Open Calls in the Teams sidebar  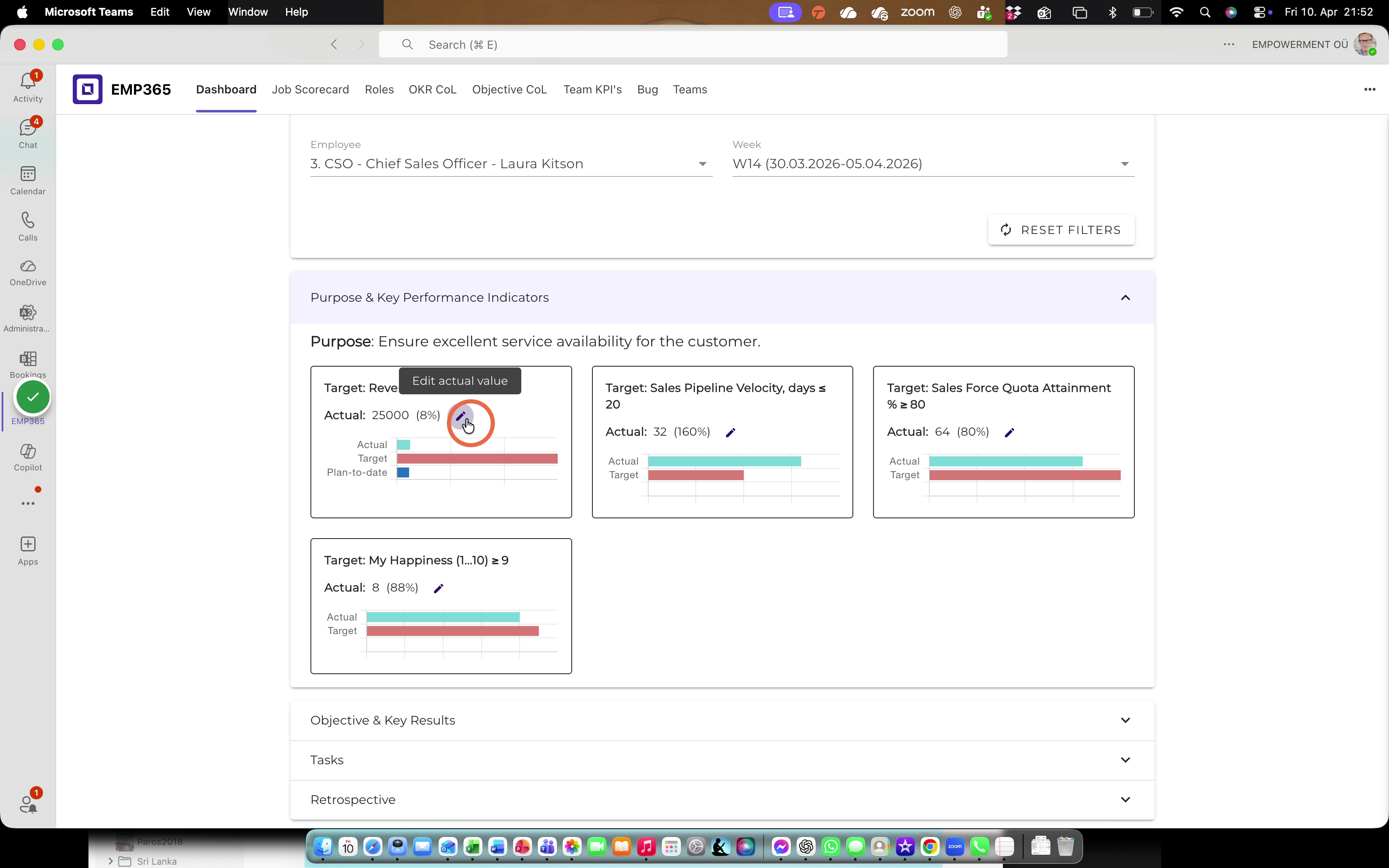[28, 227]
